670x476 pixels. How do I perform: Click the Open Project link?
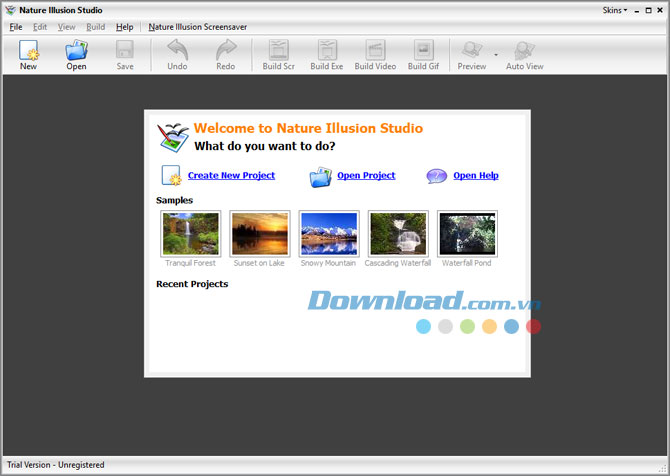(366, 176)
